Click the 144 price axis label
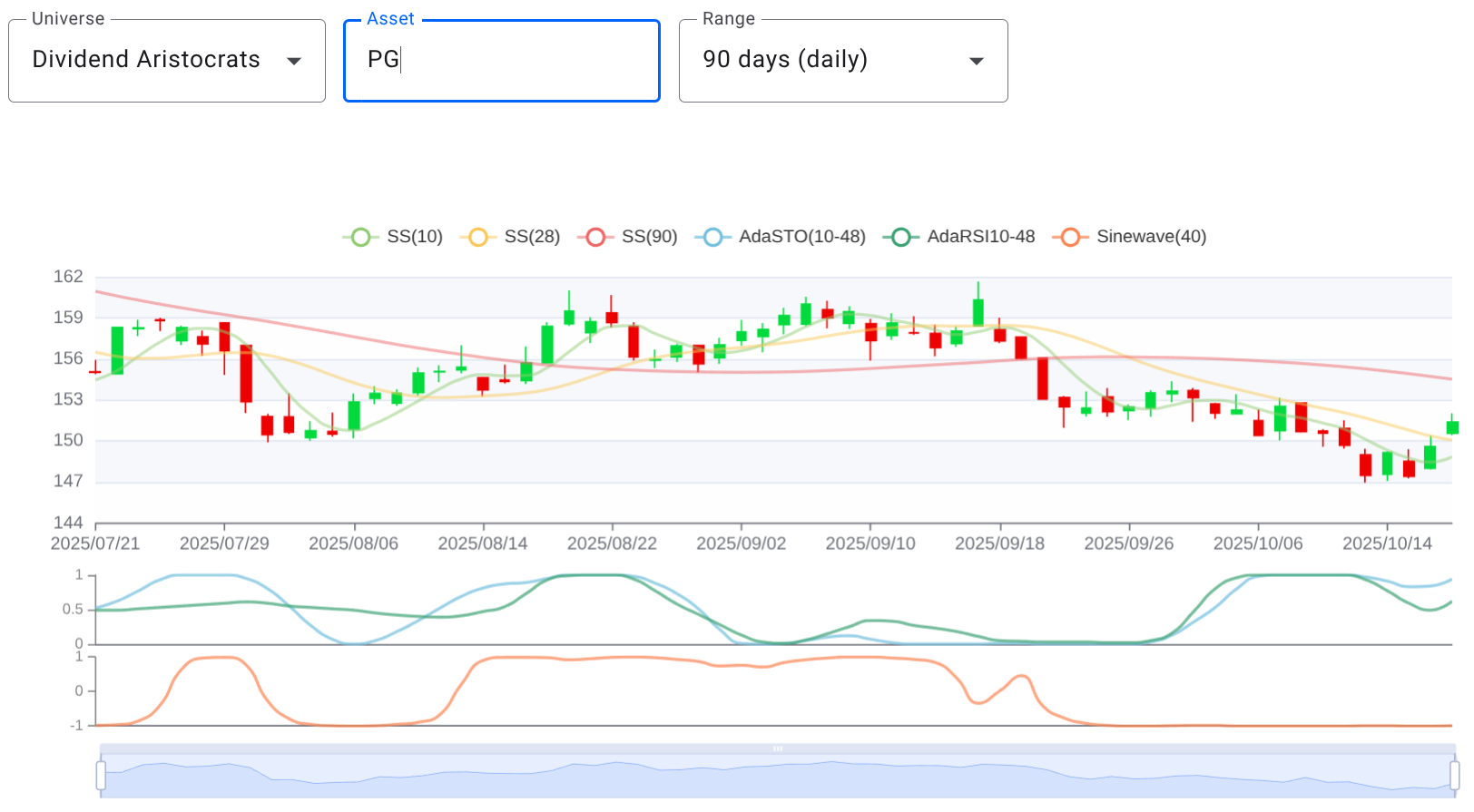Viewport: 1474px width, 812px height. click(x=68, y=523)
